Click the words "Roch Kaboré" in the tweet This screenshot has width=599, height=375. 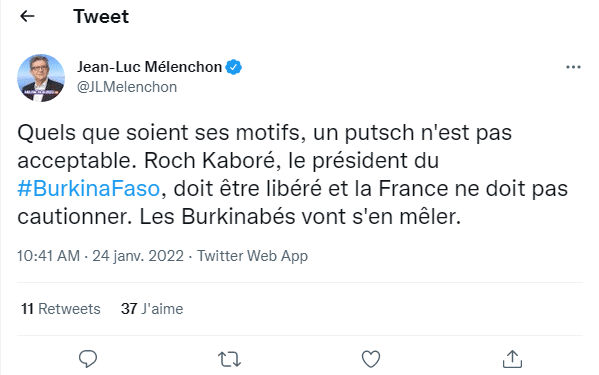click(x=210, y=160)
